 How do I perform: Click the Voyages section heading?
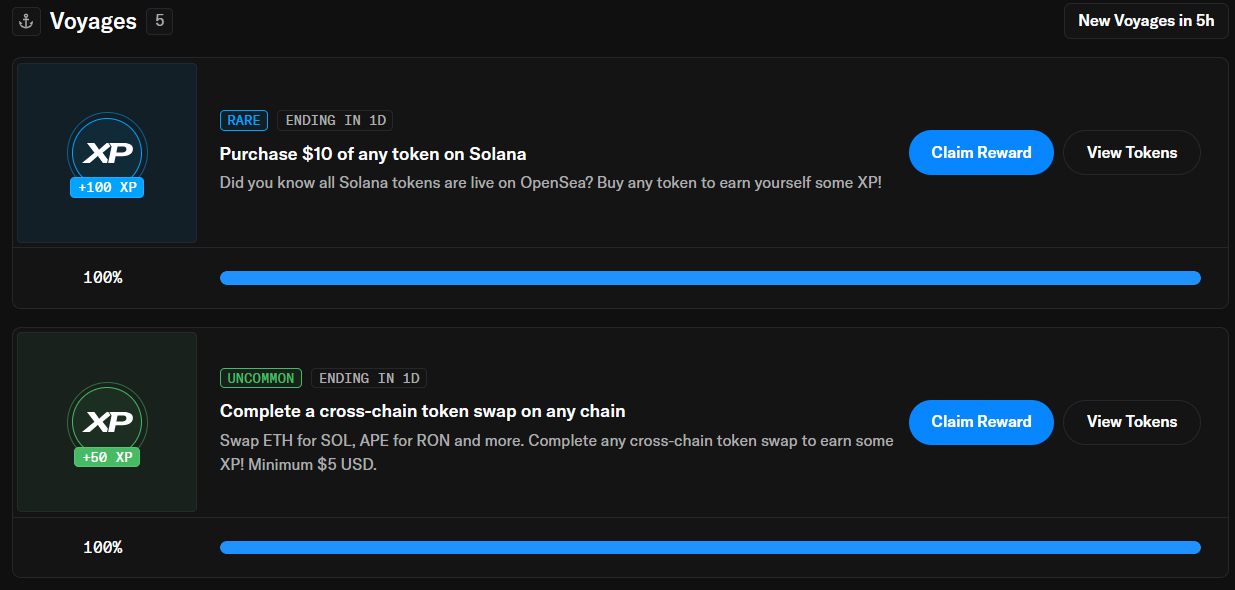[x=93, y=21]
